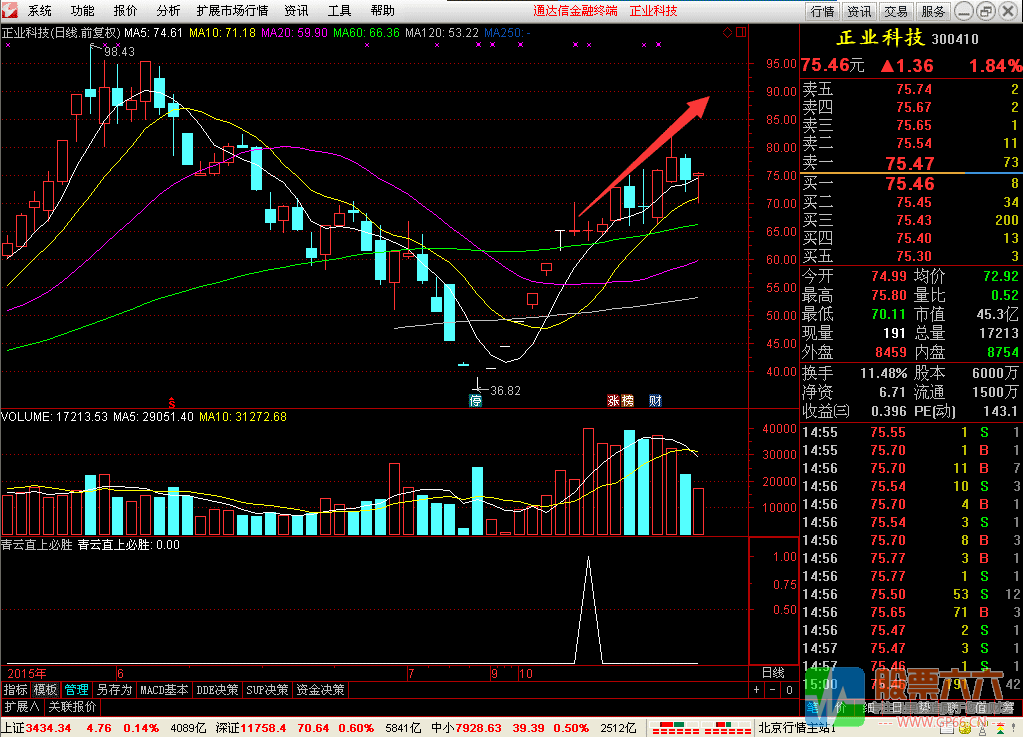Image resolution: width=1023 pixels, height=737 pixels.
Task: Click the red S marker near 2015 June
Action: pyautogui.click(x=172, y=402)
